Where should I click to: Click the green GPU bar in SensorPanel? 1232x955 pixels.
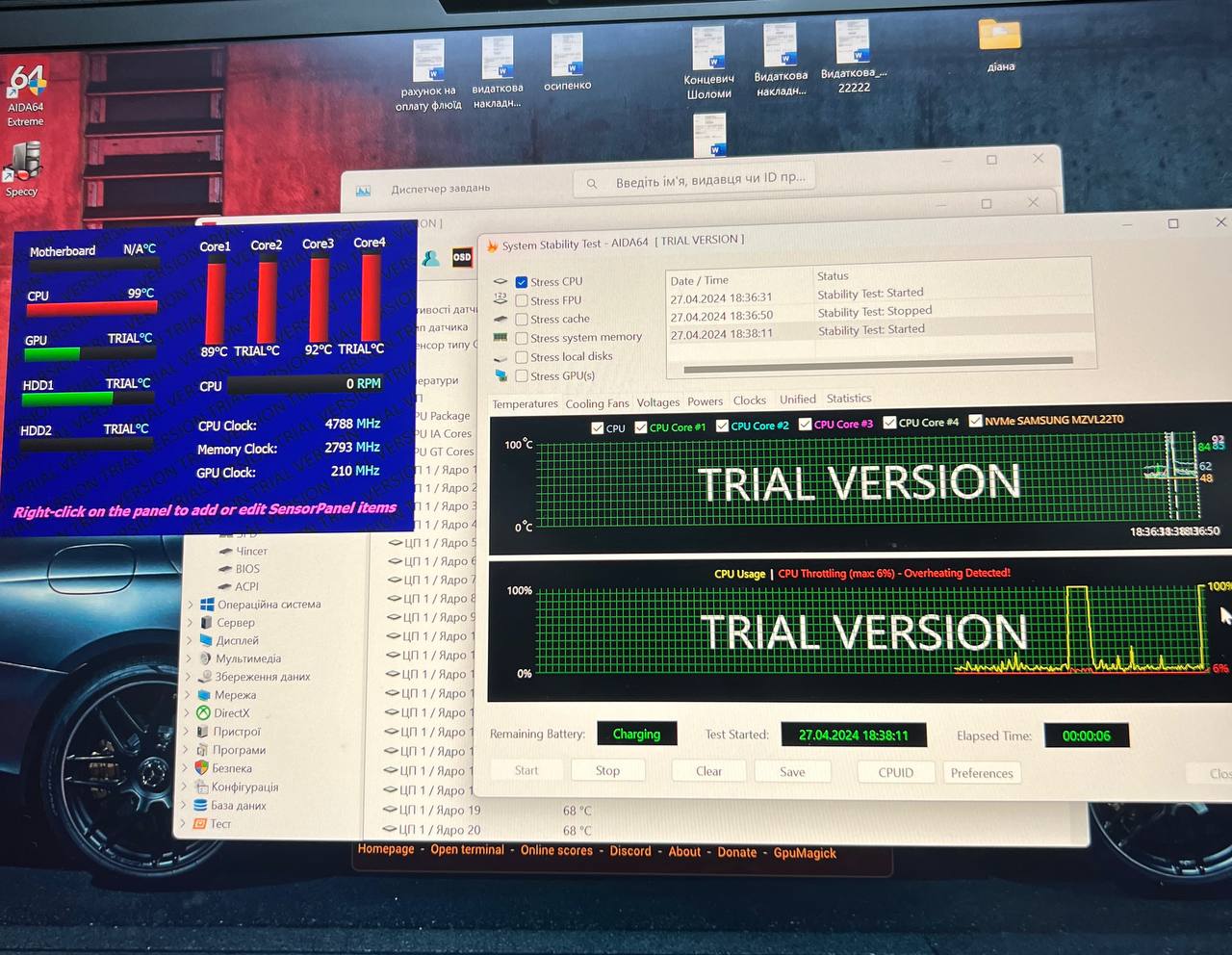pos(53,353)
